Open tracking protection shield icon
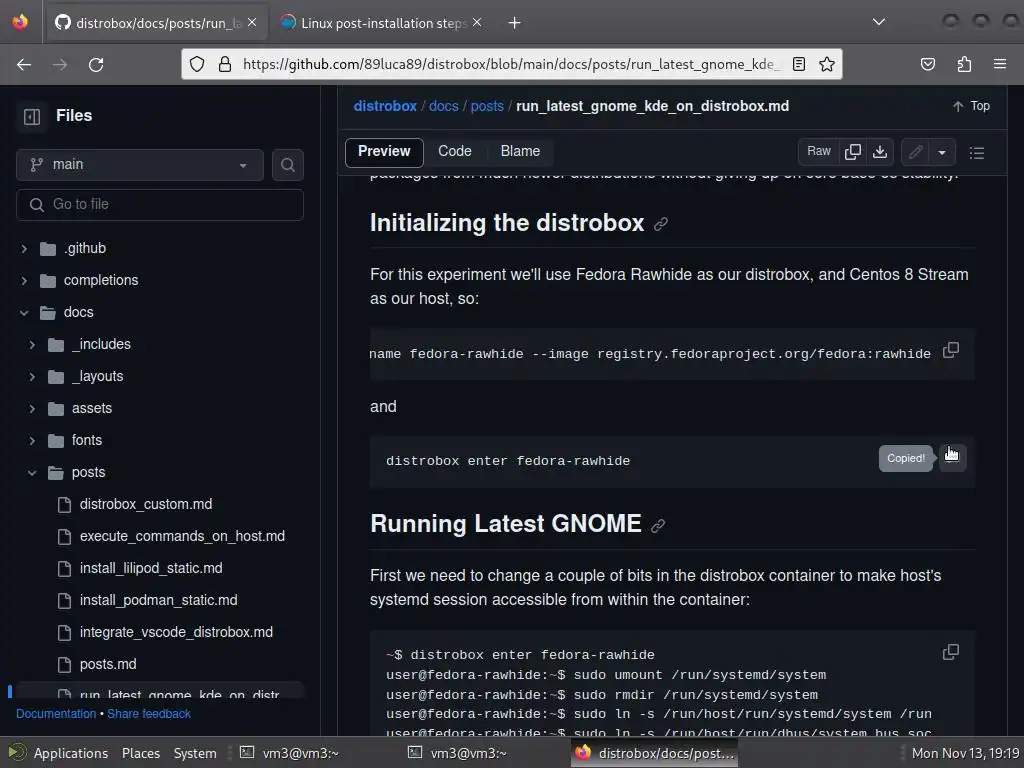Viewport: 1024px width, 768px height. [x=197, y=64]
